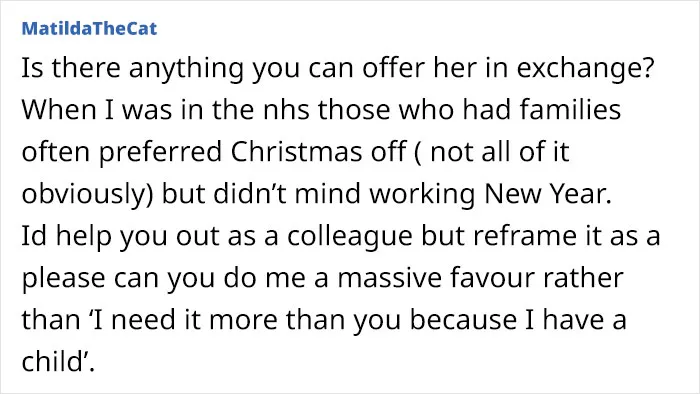
Task: Click the word 'anything' in first line
Action: [x=186, y=70]
